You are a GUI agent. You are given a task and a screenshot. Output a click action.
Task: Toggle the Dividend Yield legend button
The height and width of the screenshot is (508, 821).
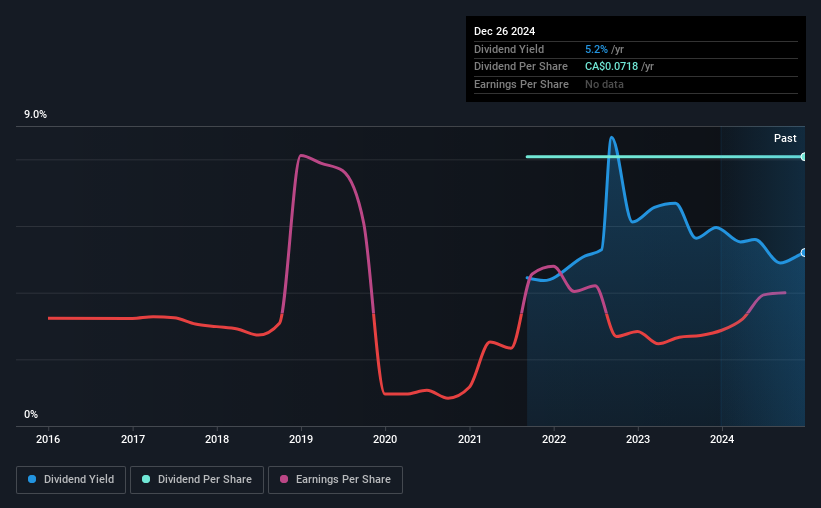point(71,480)
